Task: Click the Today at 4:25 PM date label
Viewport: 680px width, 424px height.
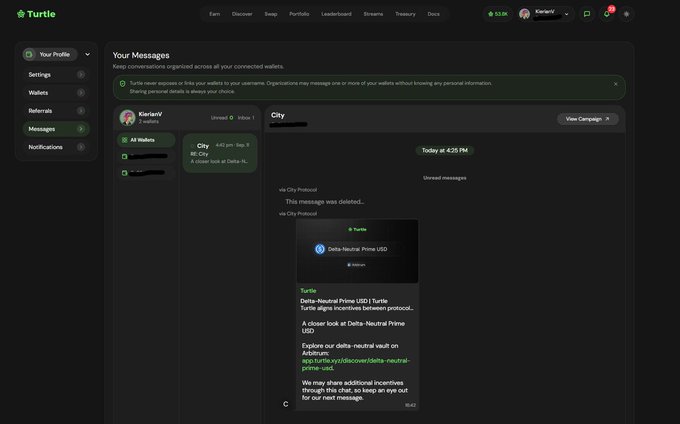Action: tap(445, 150)
